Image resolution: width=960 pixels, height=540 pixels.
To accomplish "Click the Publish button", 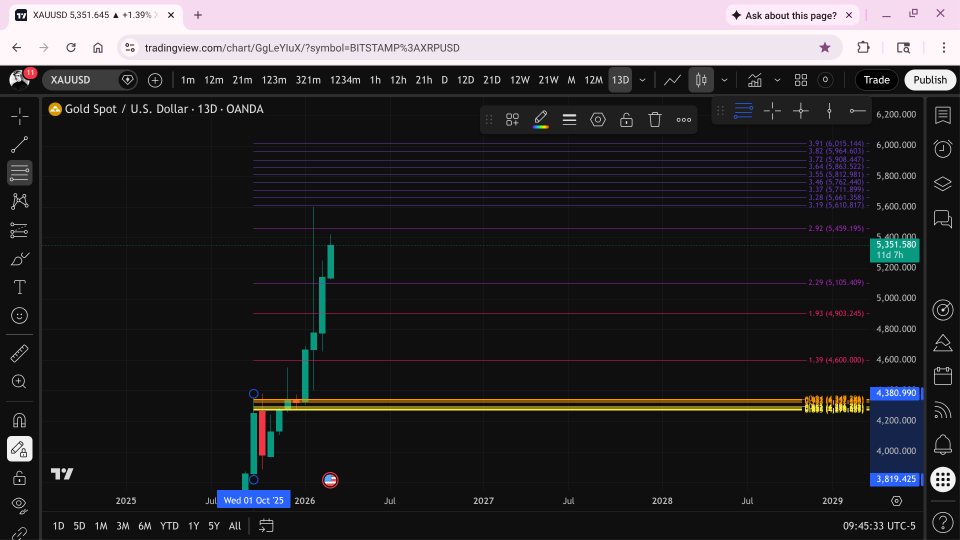I will [x=930, y=80].
